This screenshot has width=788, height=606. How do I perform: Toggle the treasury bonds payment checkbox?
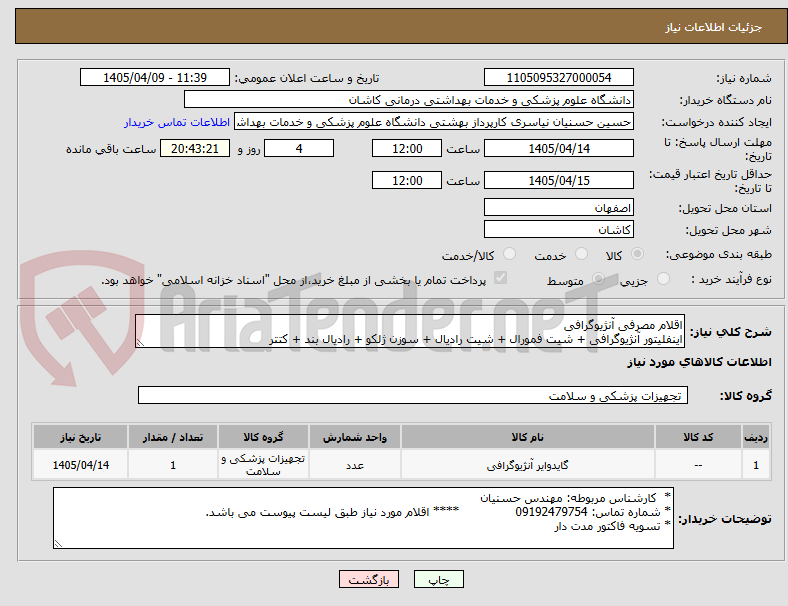(x=501, y=278)
